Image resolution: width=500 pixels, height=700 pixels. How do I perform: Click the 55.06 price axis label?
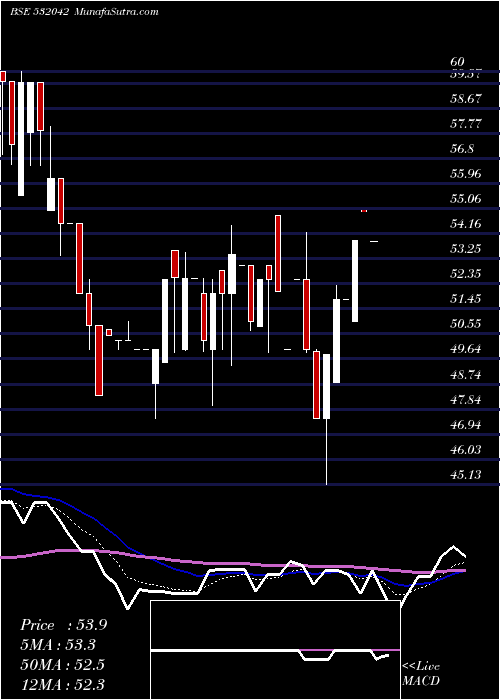[x=466, y=198]
